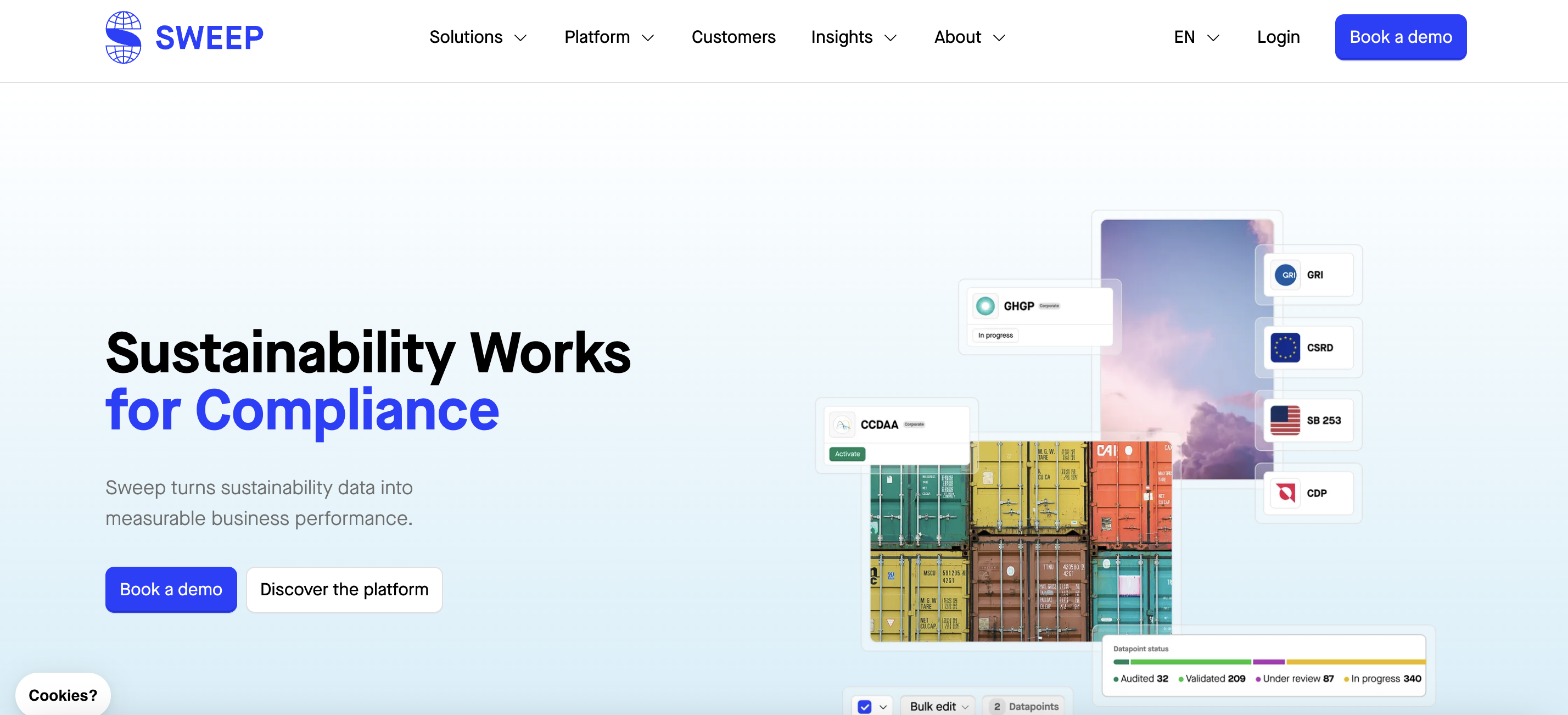Click the chevron next to EN
The height and width of the screenshot is (715, 1568).
click(x=1213, y=38)
